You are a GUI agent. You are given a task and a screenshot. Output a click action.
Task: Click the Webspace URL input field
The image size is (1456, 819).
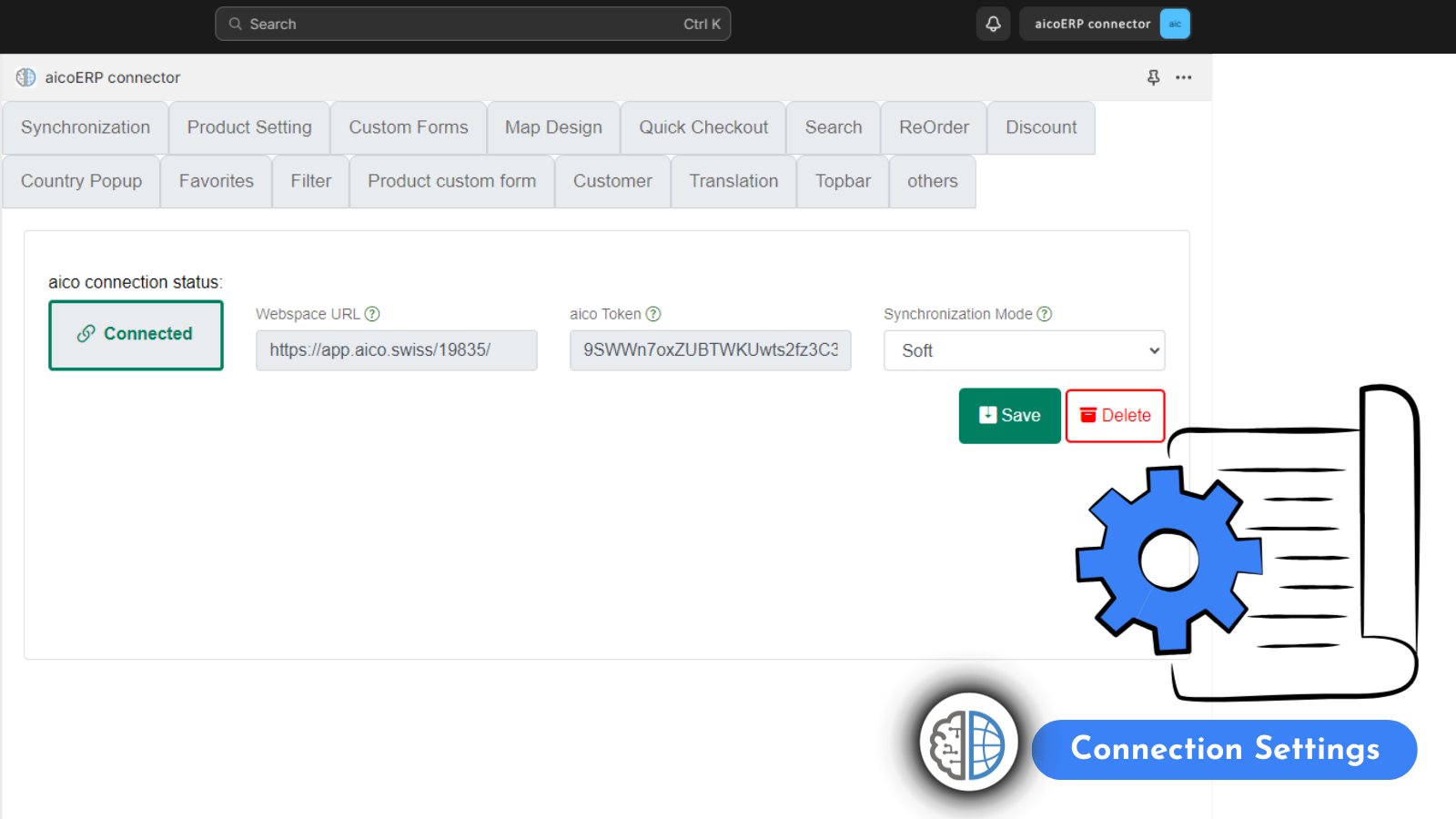pyautogui.click(x=396, y=350)
